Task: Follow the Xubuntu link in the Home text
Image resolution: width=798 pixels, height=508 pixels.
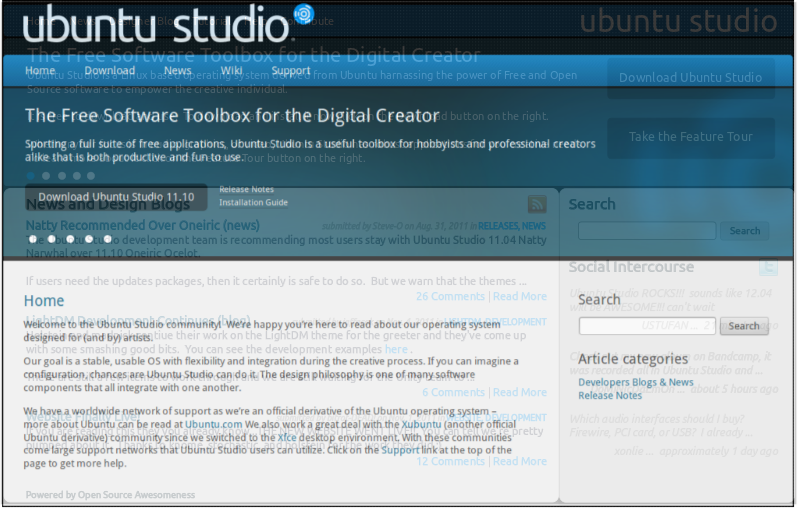Action: coord(421,425)
